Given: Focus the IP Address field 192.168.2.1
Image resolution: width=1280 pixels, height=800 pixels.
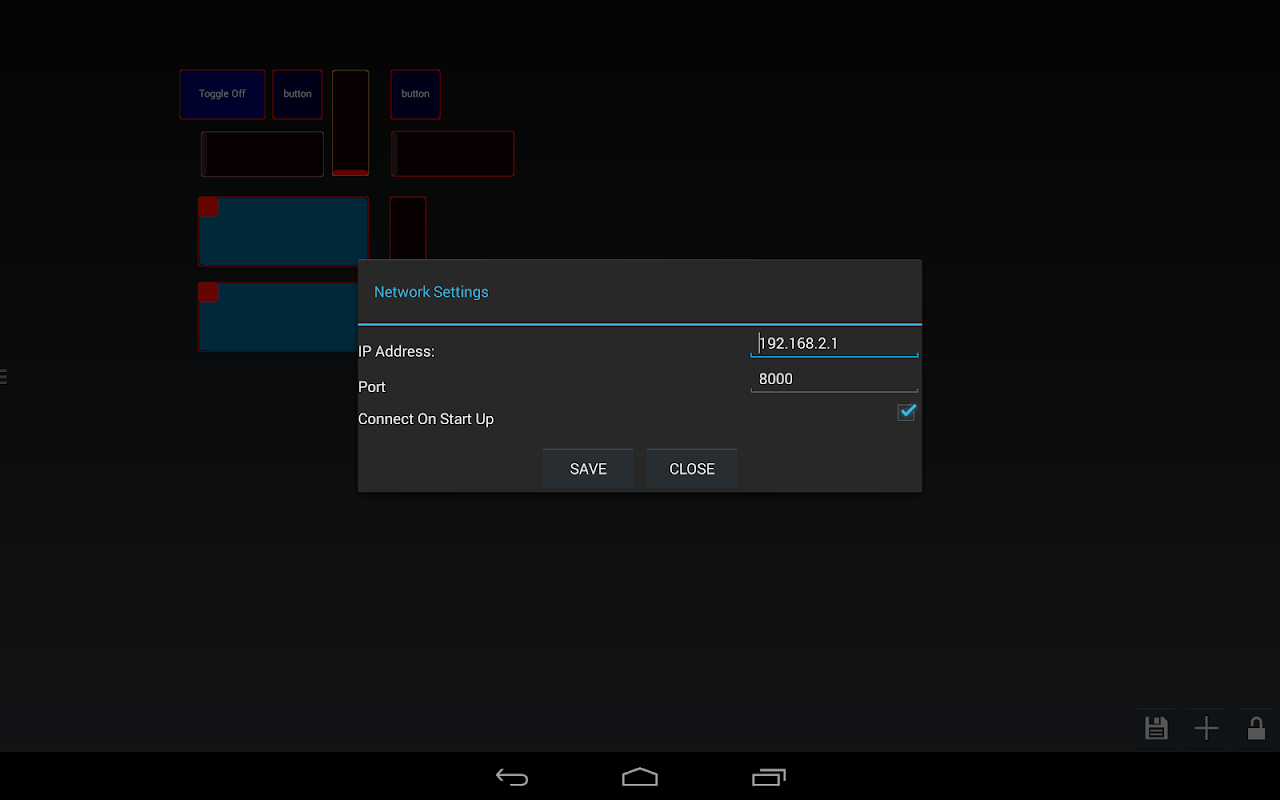Looking at the screenshot, I should click(x=834, y=343).
